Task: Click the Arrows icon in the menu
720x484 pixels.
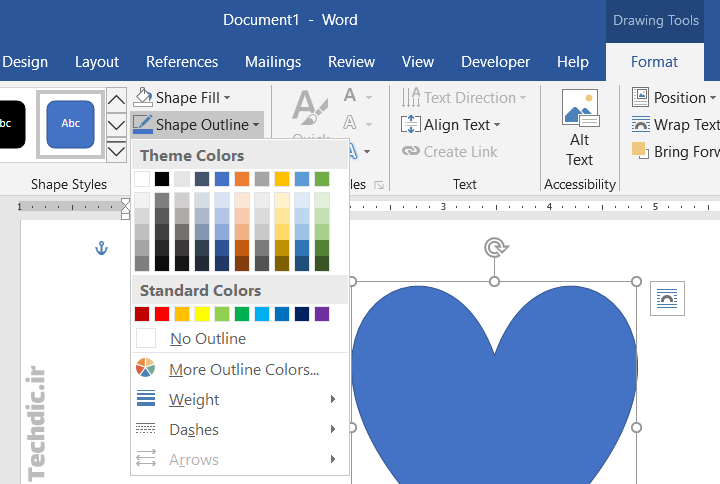Action: [x=146, y=458]
